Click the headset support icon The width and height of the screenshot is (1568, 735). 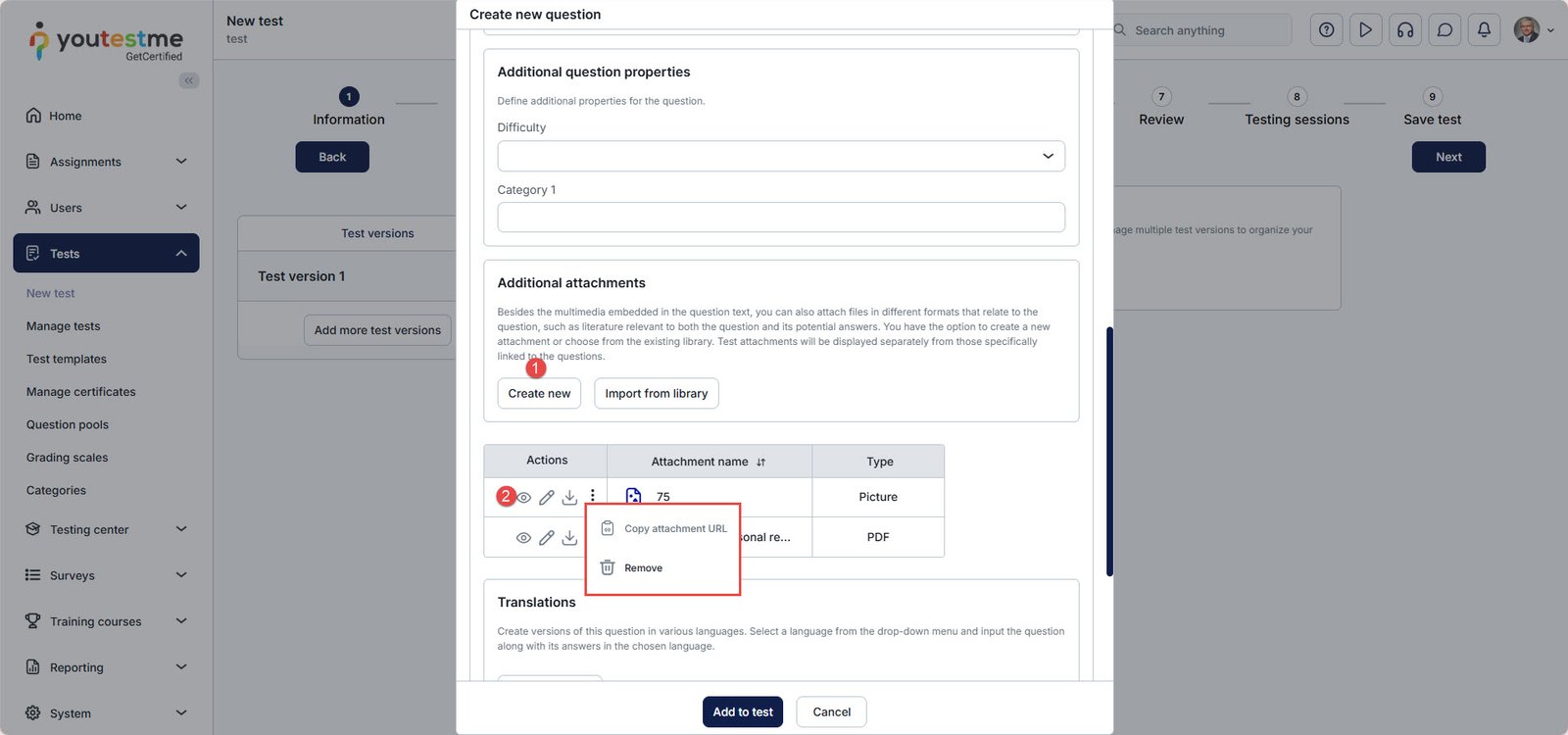(x=1405, y=30)
